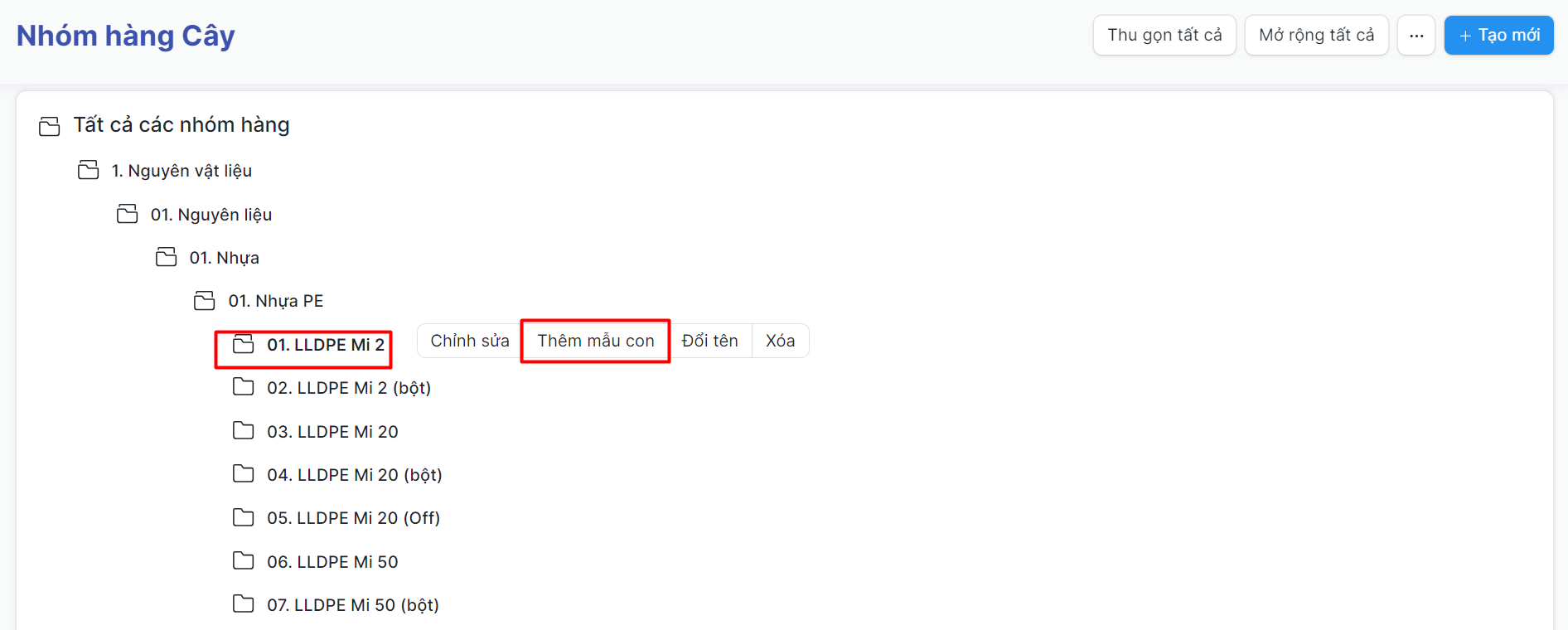
Task: Click folder icon beside Tất cả các nhóm hàng
Action: (50, 126)
